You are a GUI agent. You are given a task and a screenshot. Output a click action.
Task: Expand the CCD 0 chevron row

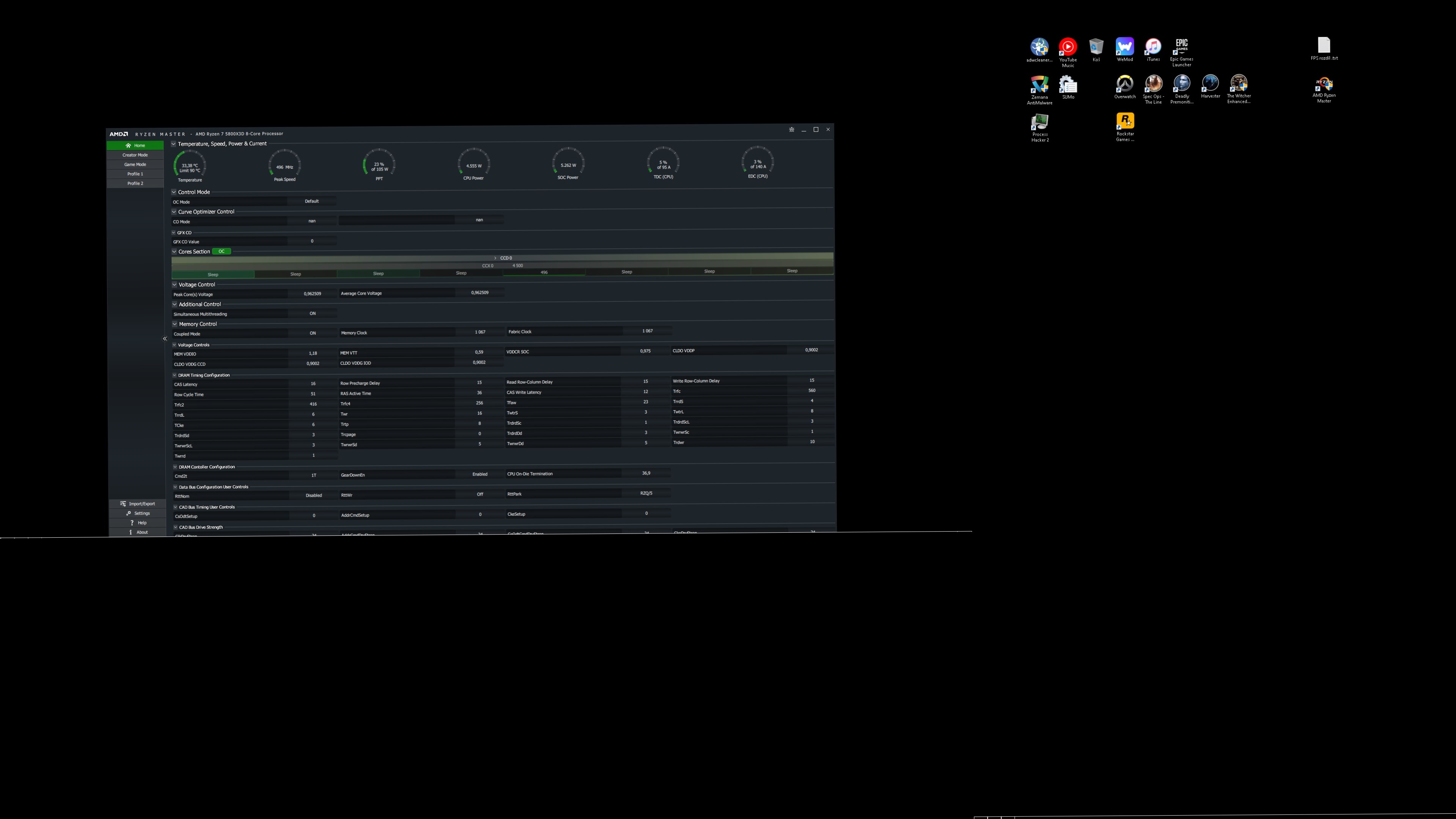pyautogui.click(x=495, y=258)
